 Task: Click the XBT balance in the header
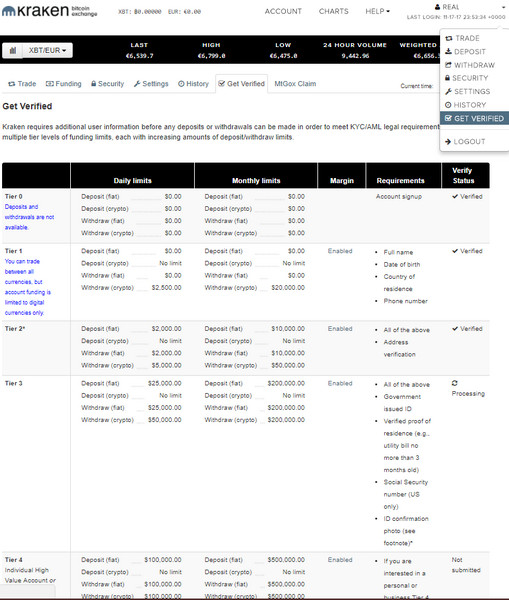(x=140, y=12)
